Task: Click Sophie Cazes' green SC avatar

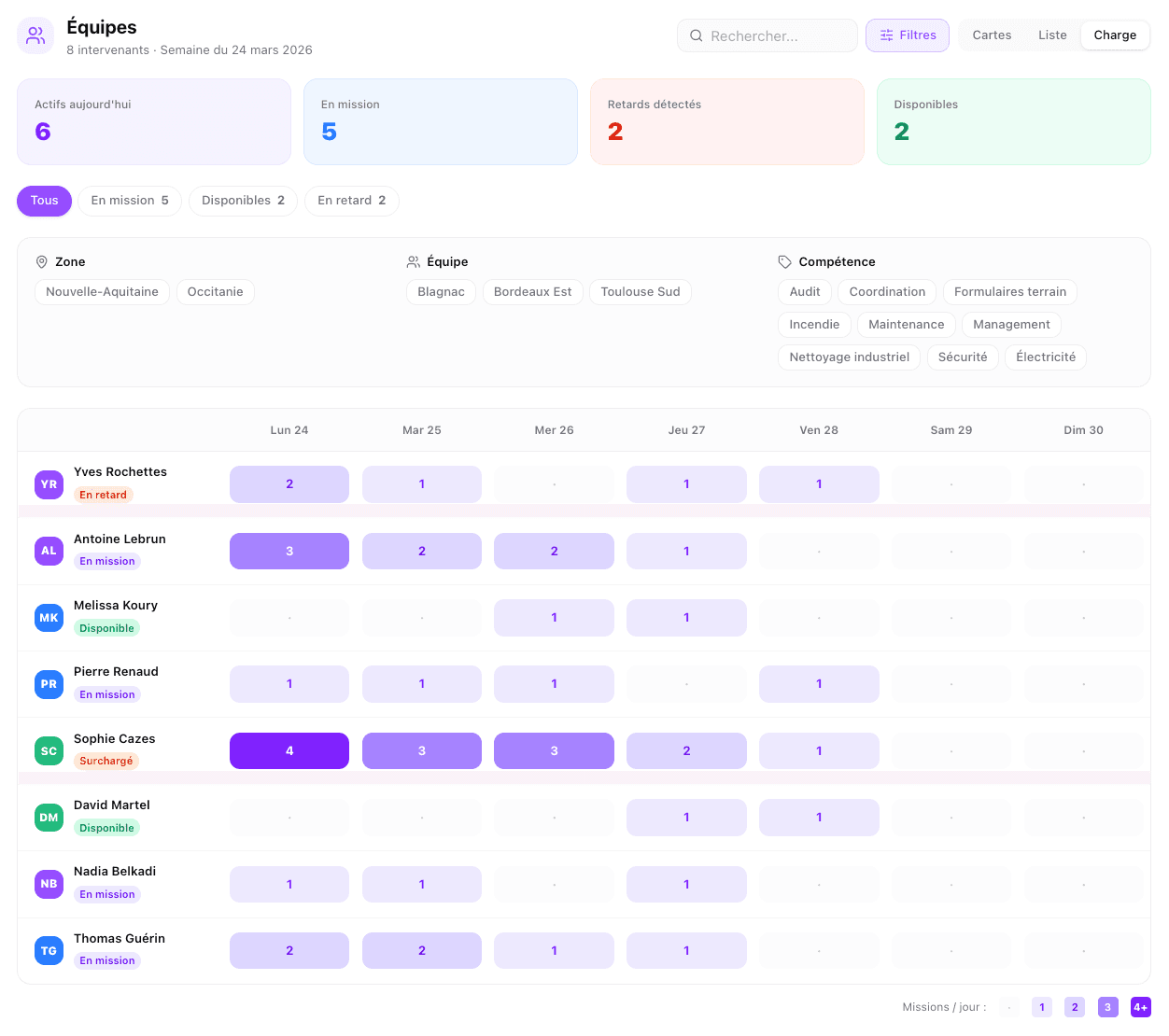Action: (x=49, y=751)
